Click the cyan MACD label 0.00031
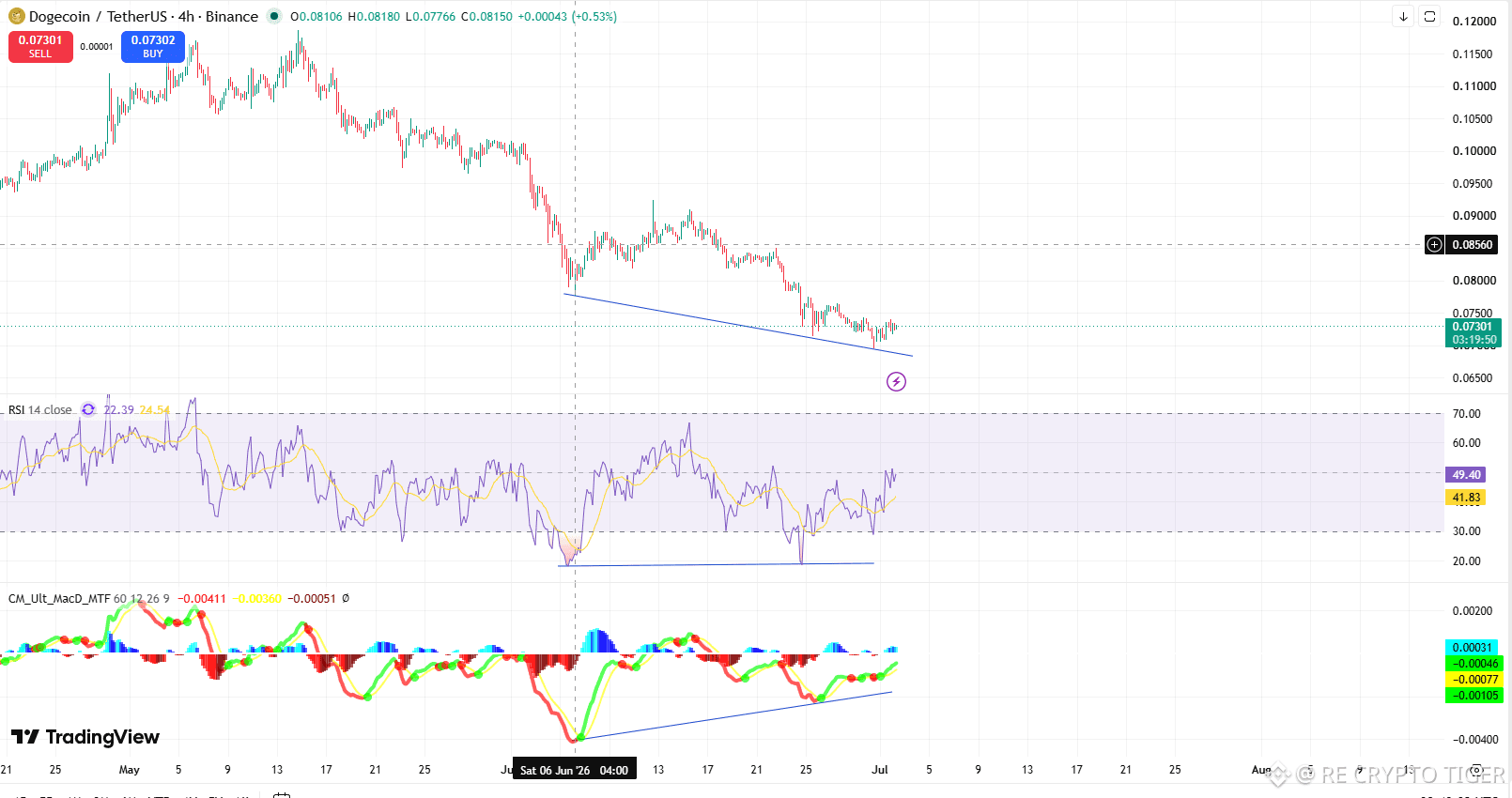 (x=1473, y=648)
